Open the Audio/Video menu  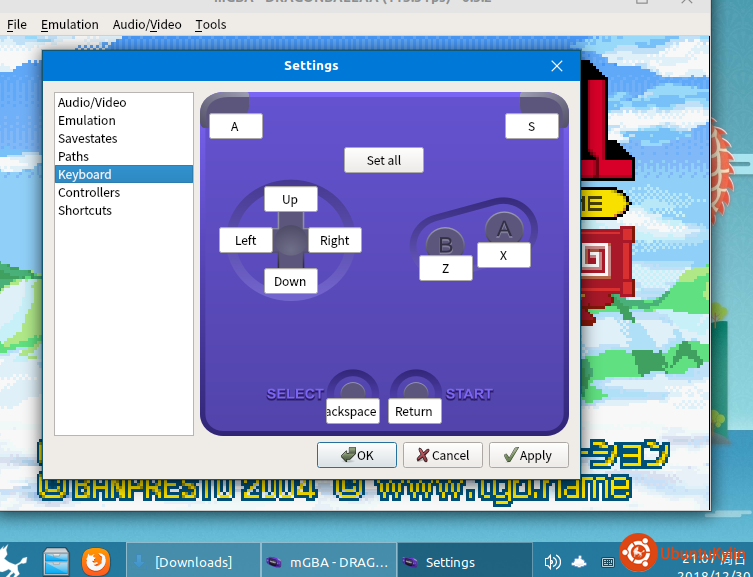147,24
